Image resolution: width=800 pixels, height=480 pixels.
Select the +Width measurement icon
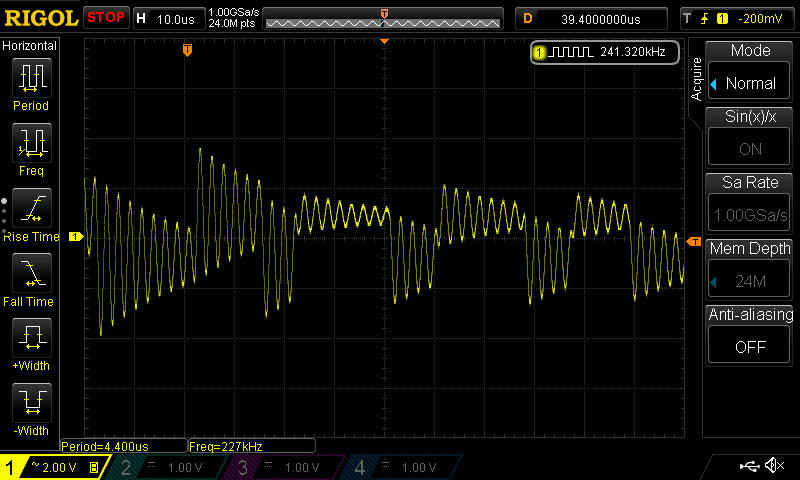(x=32, y=338)
